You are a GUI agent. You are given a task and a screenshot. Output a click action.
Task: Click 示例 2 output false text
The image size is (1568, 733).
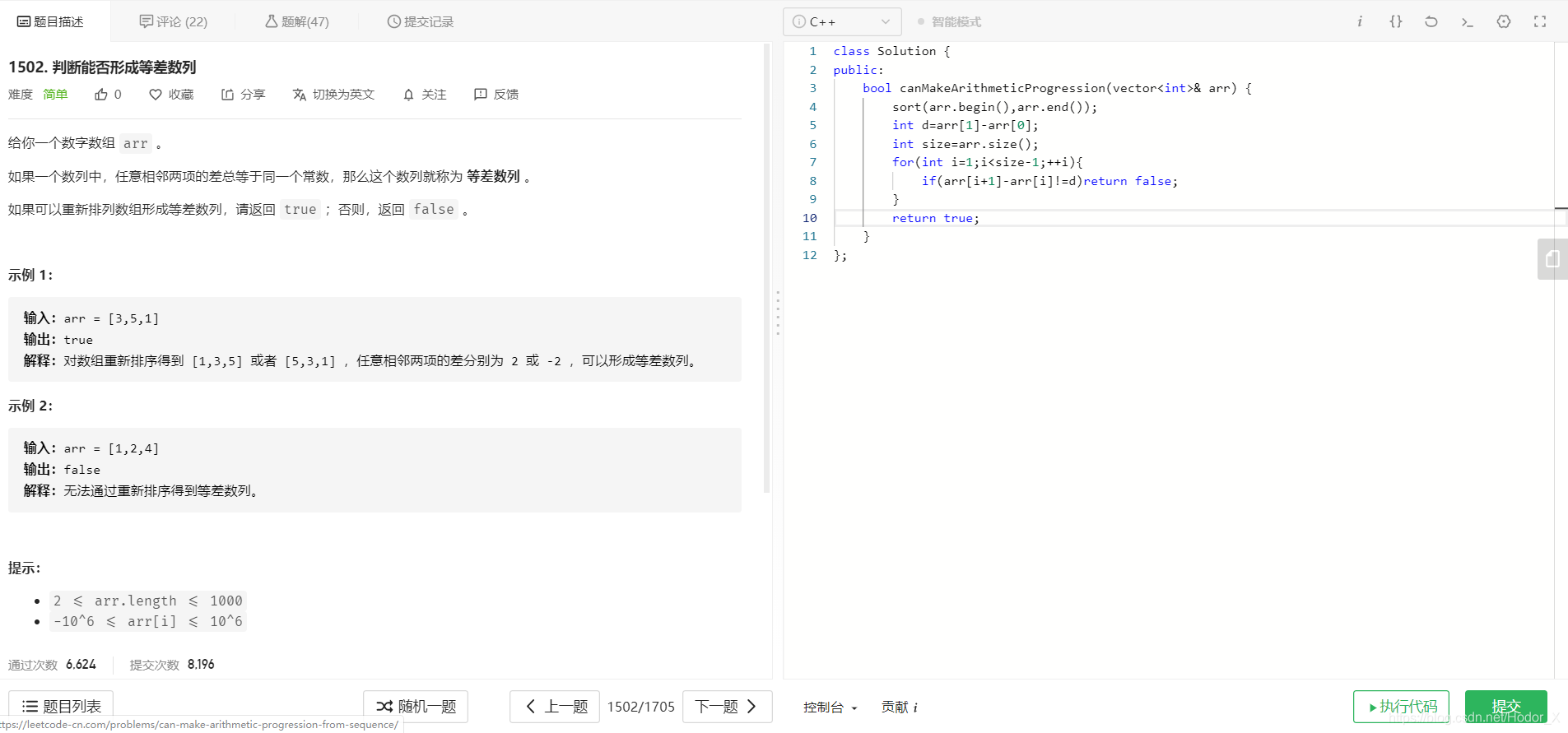pos(81,470)
